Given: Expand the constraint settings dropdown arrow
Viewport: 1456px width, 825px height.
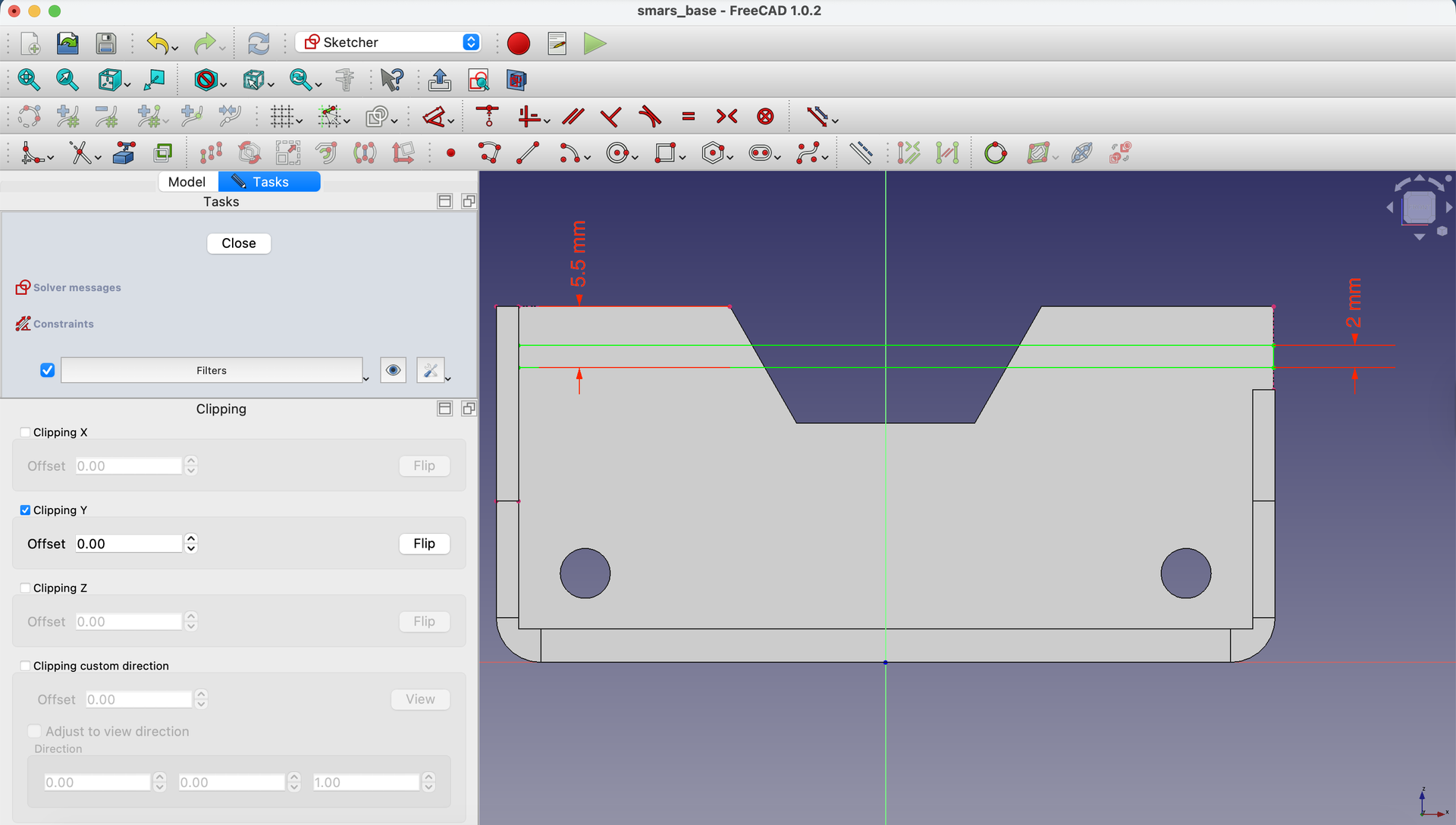Looking at the screenshot, I should [x=448, y=378].
